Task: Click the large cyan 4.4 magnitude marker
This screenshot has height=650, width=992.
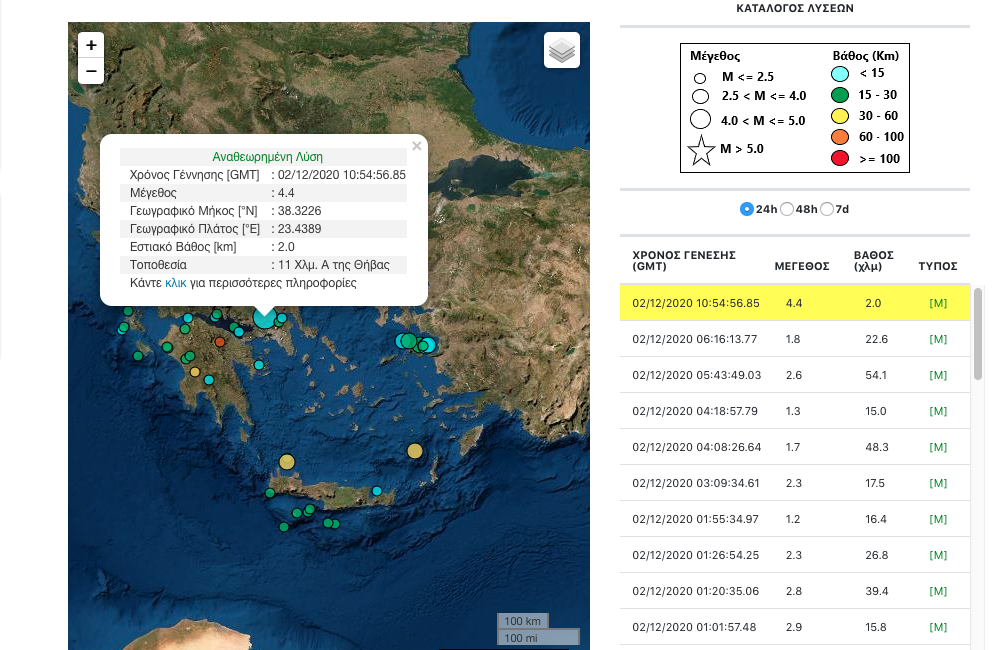Action: click(x=264, y=317)
